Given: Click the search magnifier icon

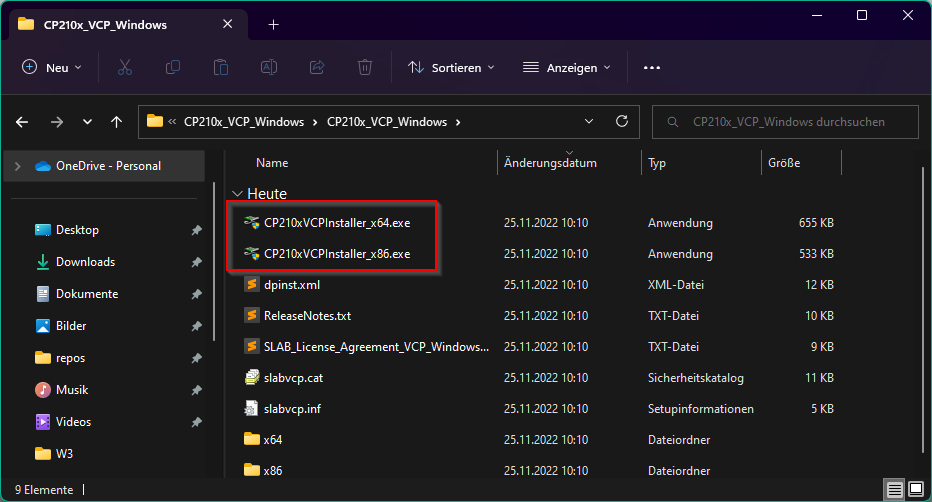Looking at the screenshot, I should click(673, 122).
